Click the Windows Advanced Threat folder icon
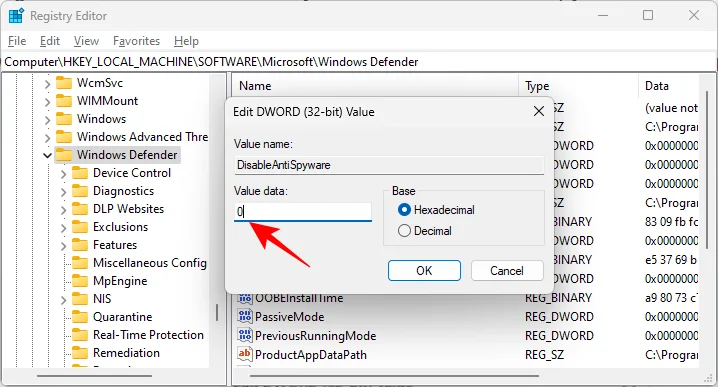This screenshot has width=718, height=387. coord(64,136)
